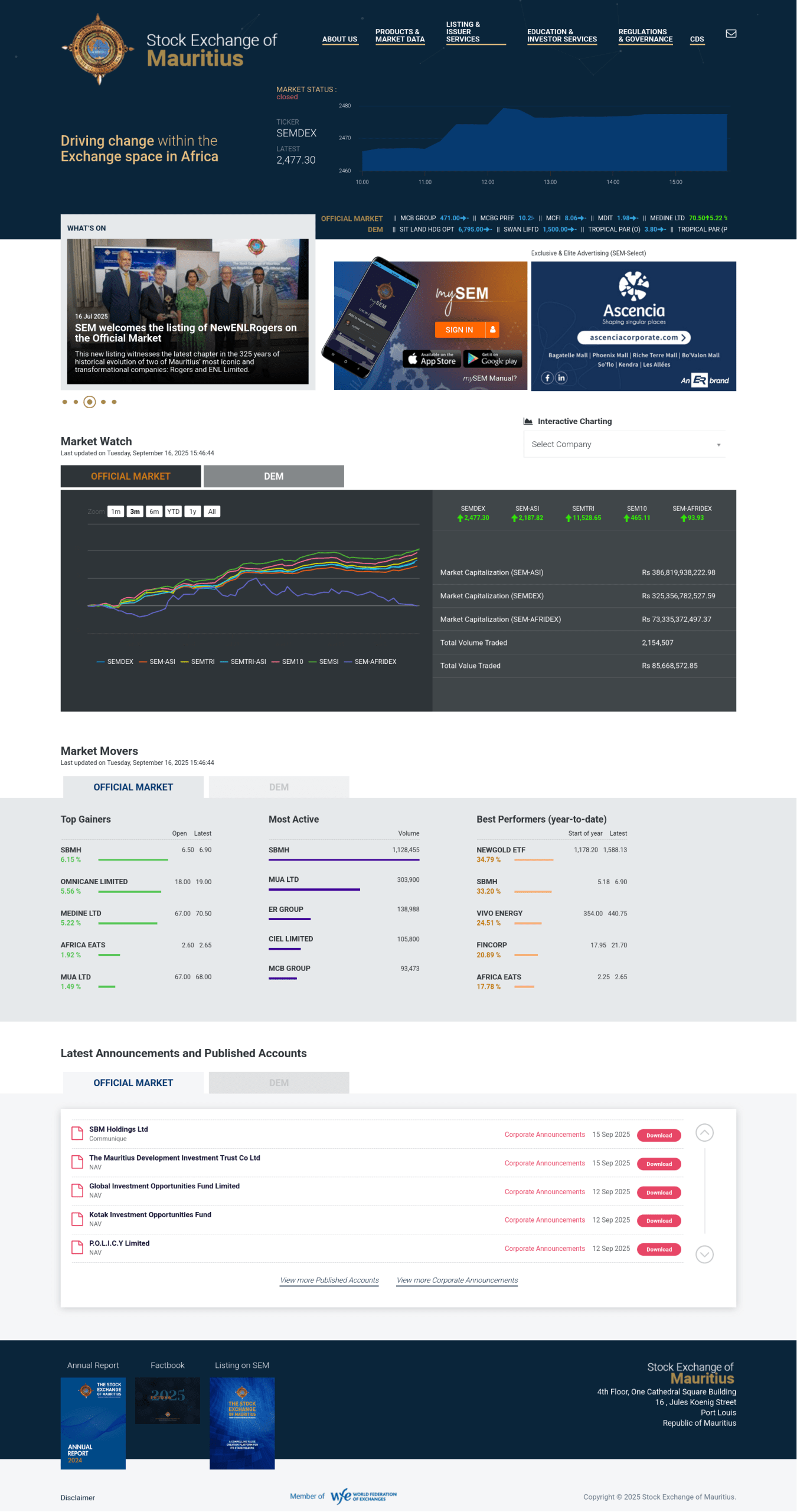Open the App Store download badge

click(432, 359)
